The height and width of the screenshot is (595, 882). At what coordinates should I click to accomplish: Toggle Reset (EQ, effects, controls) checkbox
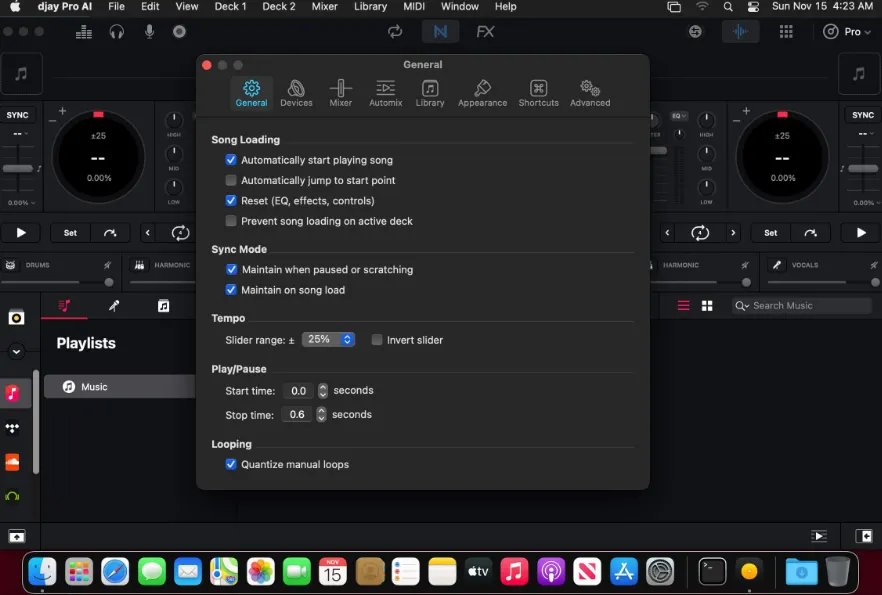(x=231, y=200)
